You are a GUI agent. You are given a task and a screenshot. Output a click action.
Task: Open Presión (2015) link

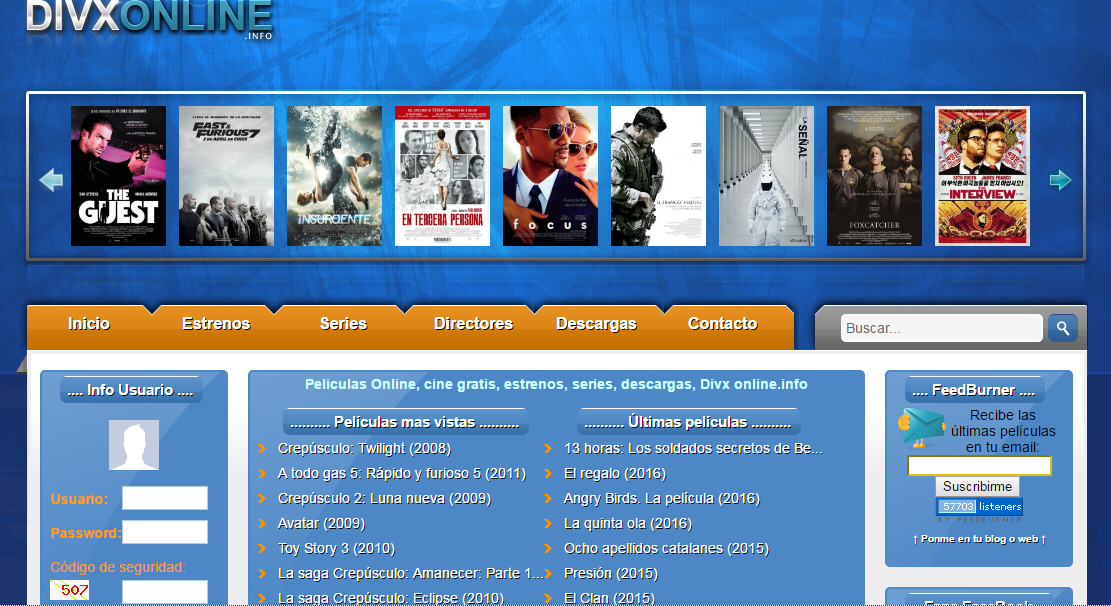(611, 573)
